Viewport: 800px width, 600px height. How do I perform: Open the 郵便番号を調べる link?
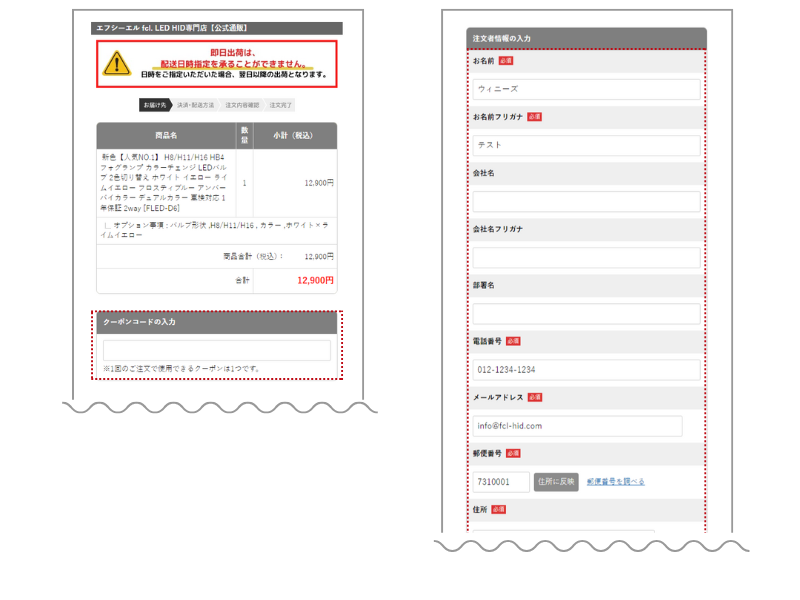(615, 482)
